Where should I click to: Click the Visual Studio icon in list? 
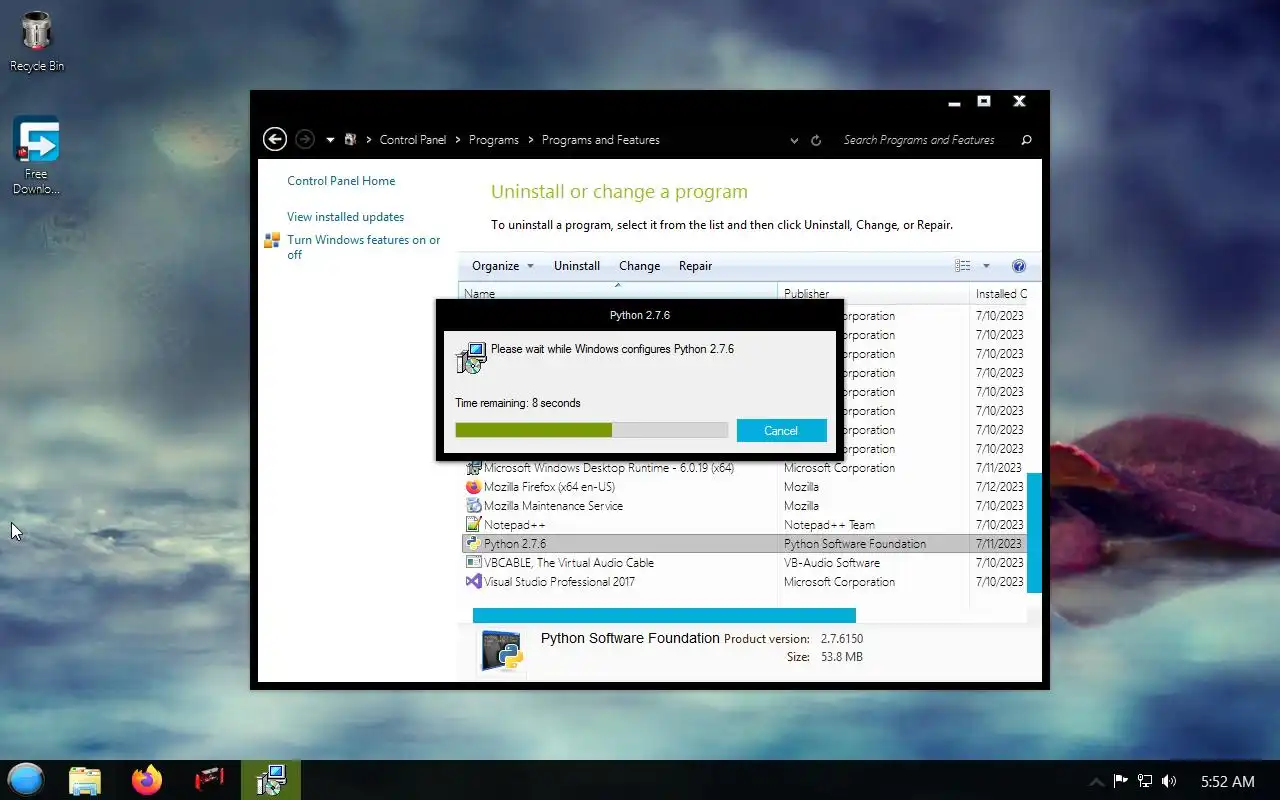pos(474,582)
